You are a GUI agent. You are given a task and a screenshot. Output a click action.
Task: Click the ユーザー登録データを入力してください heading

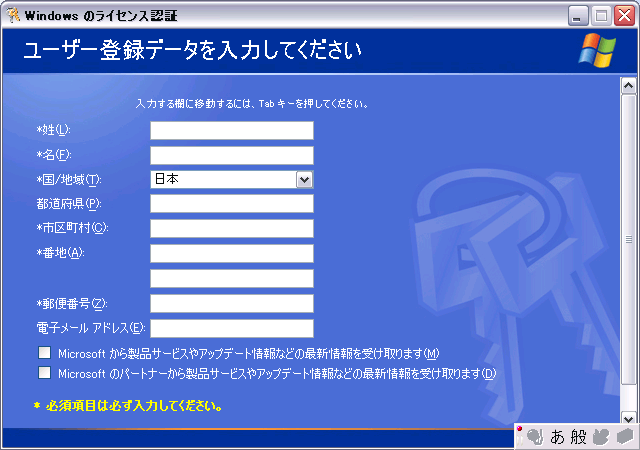(x=193, y=51)
